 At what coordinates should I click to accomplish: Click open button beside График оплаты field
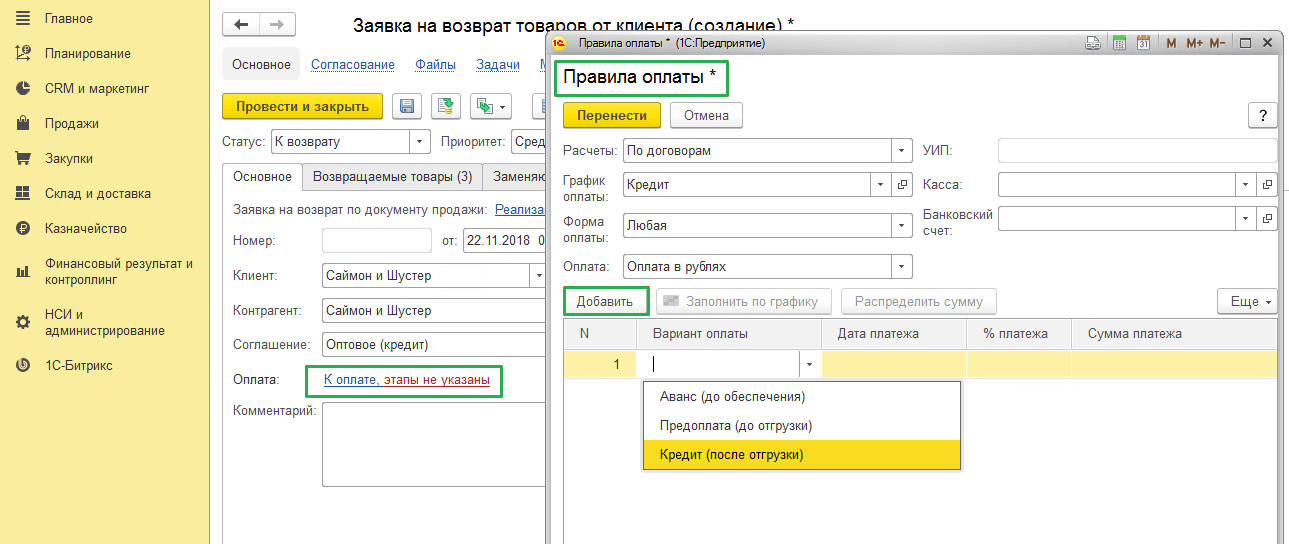(902, 185)
